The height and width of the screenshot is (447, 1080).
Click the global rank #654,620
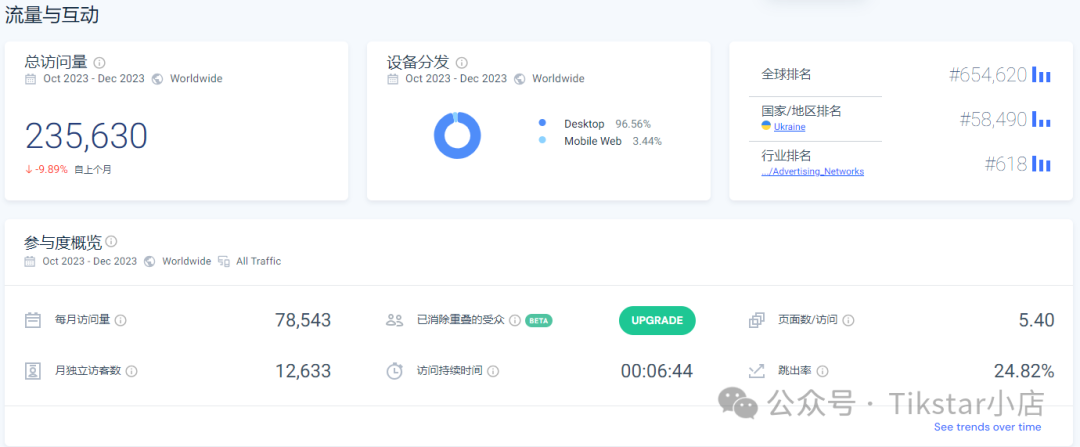point(988,75)
